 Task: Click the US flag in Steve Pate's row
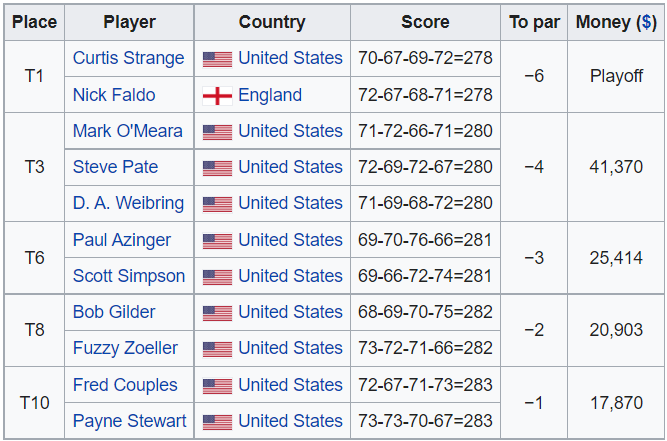pyautogui.click(x=217, y=168)
